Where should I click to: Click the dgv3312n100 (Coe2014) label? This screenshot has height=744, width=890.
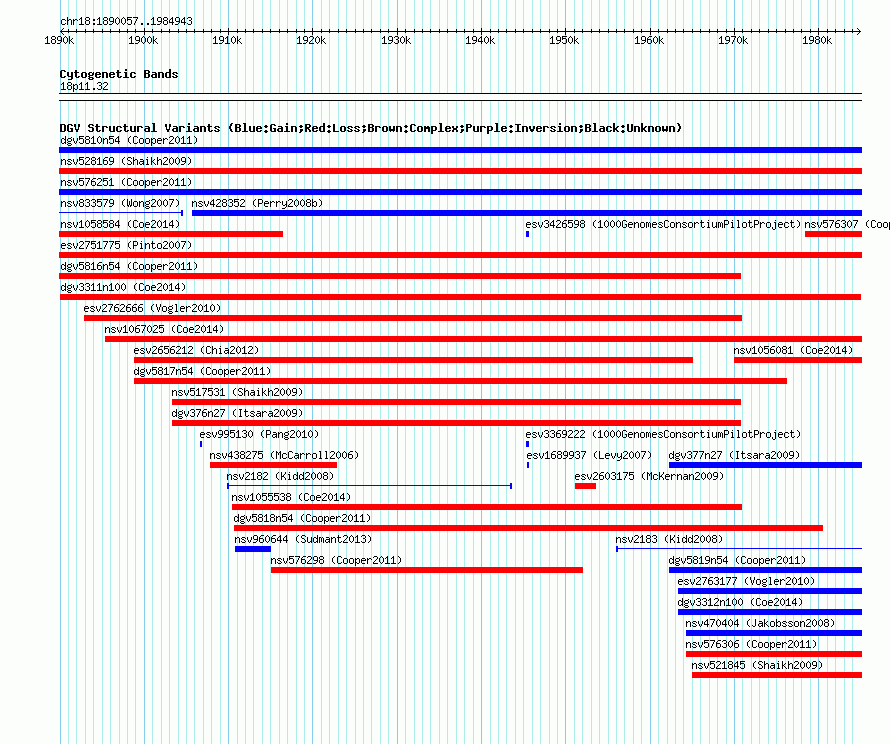point(740,602)
